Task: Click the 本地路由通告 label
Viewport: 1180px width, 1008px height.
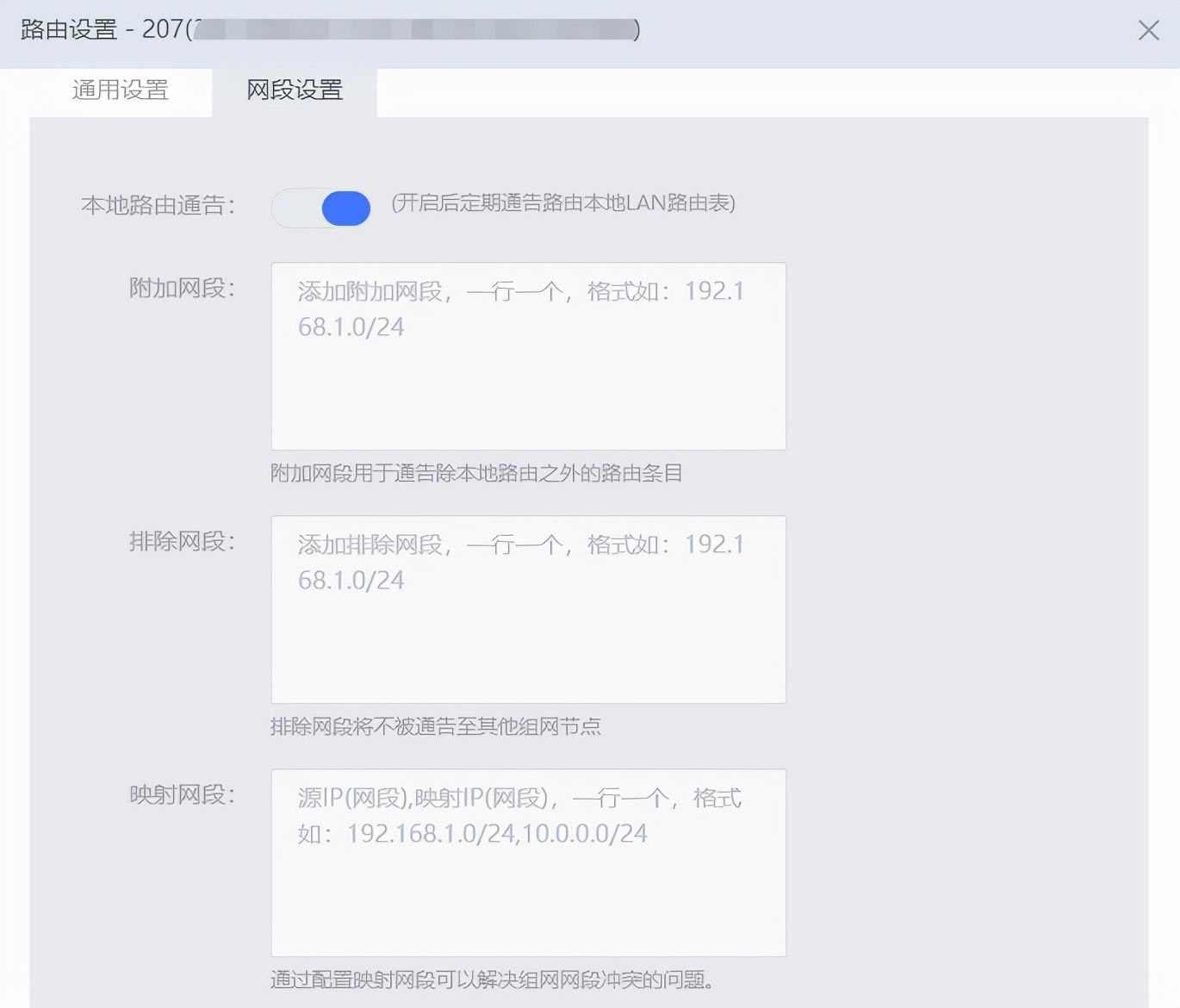Action: 158,205
